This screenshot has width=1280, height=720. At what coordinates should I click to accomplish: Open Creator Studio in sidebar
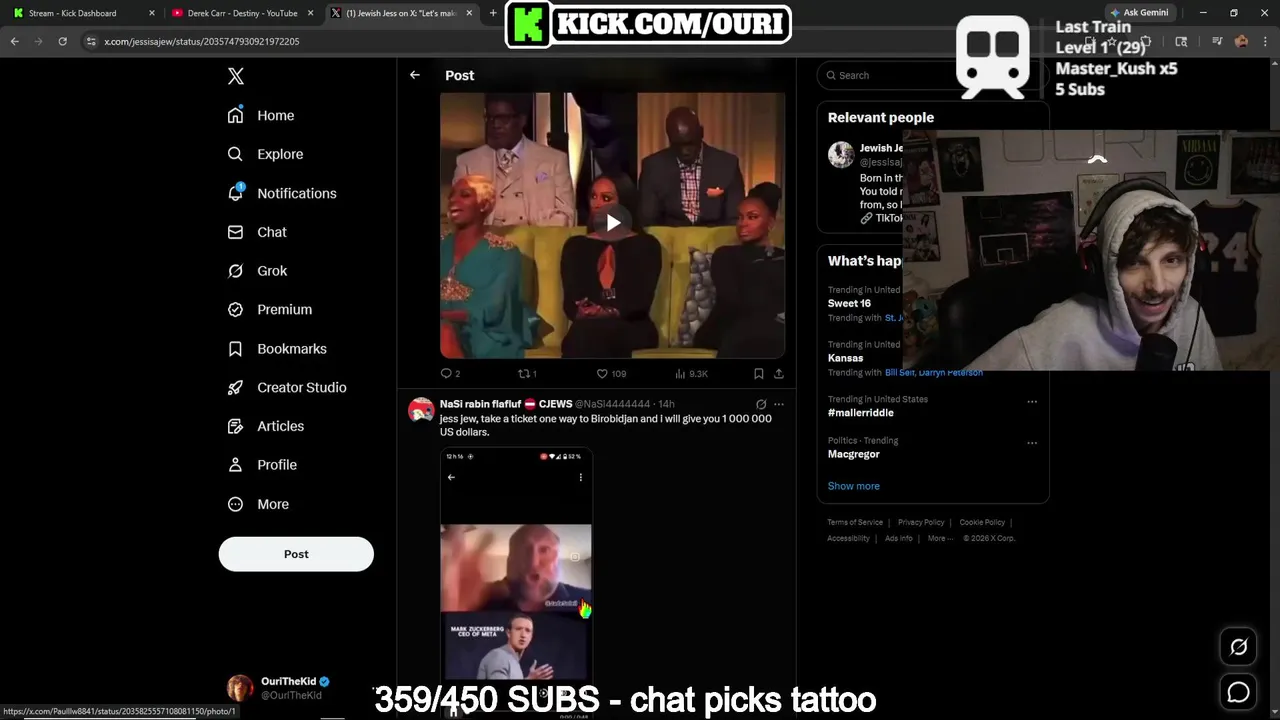point(287,387)
